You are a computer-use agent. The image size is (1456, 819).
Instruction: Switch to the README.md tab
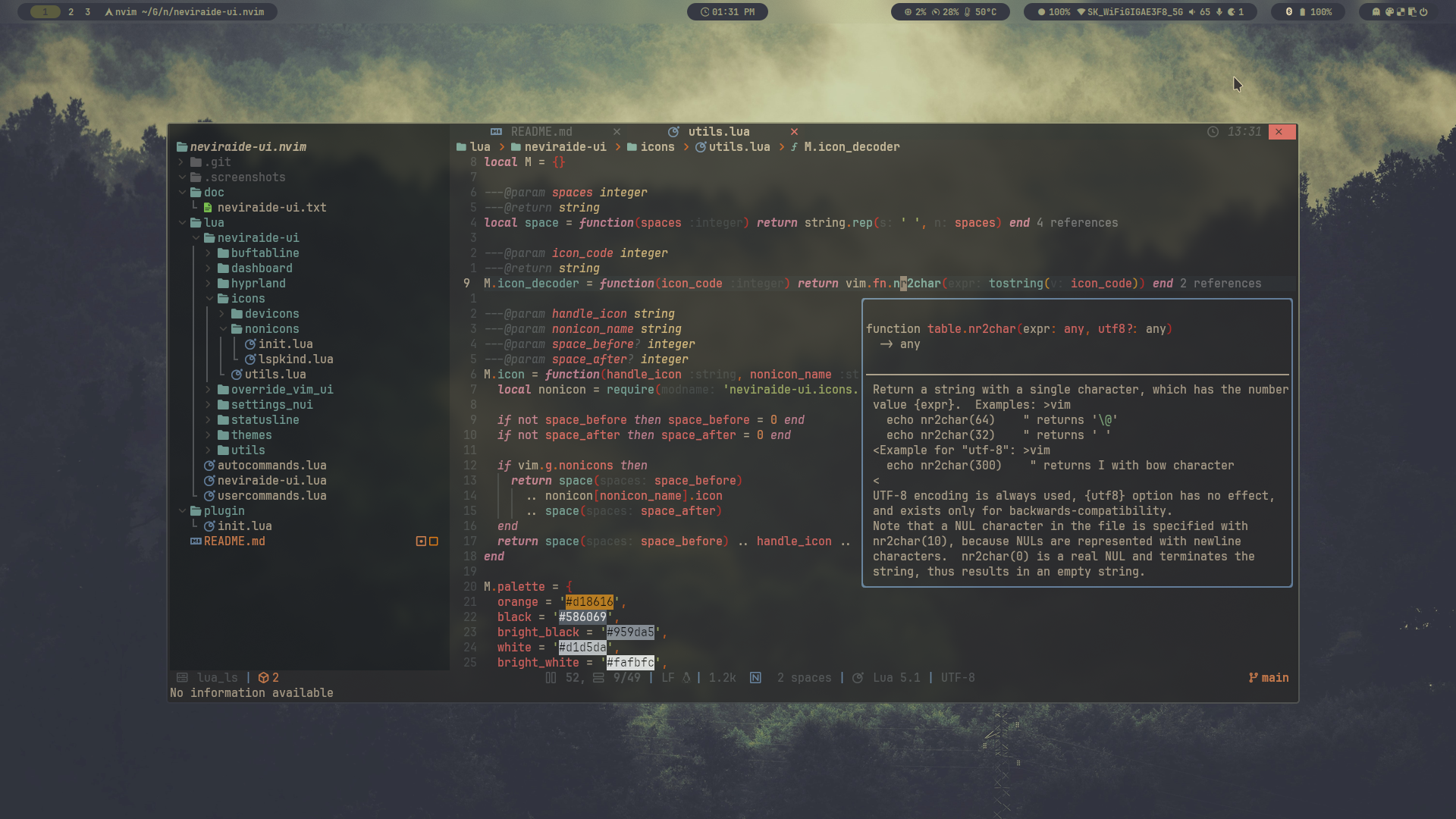click(x=541, y=132)
